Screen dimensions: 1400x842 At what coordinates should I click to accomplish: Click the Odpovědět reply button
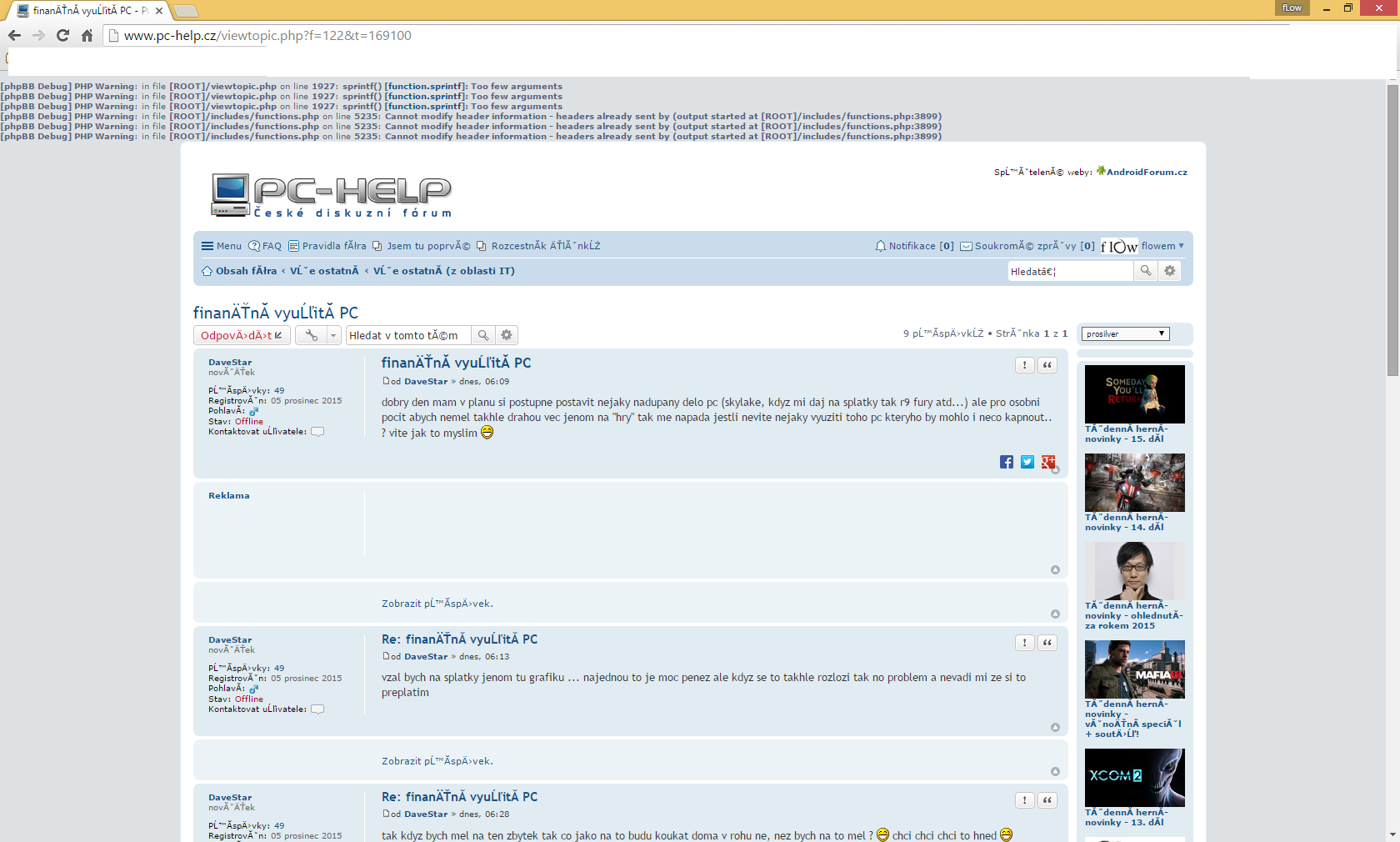(242, 335)
